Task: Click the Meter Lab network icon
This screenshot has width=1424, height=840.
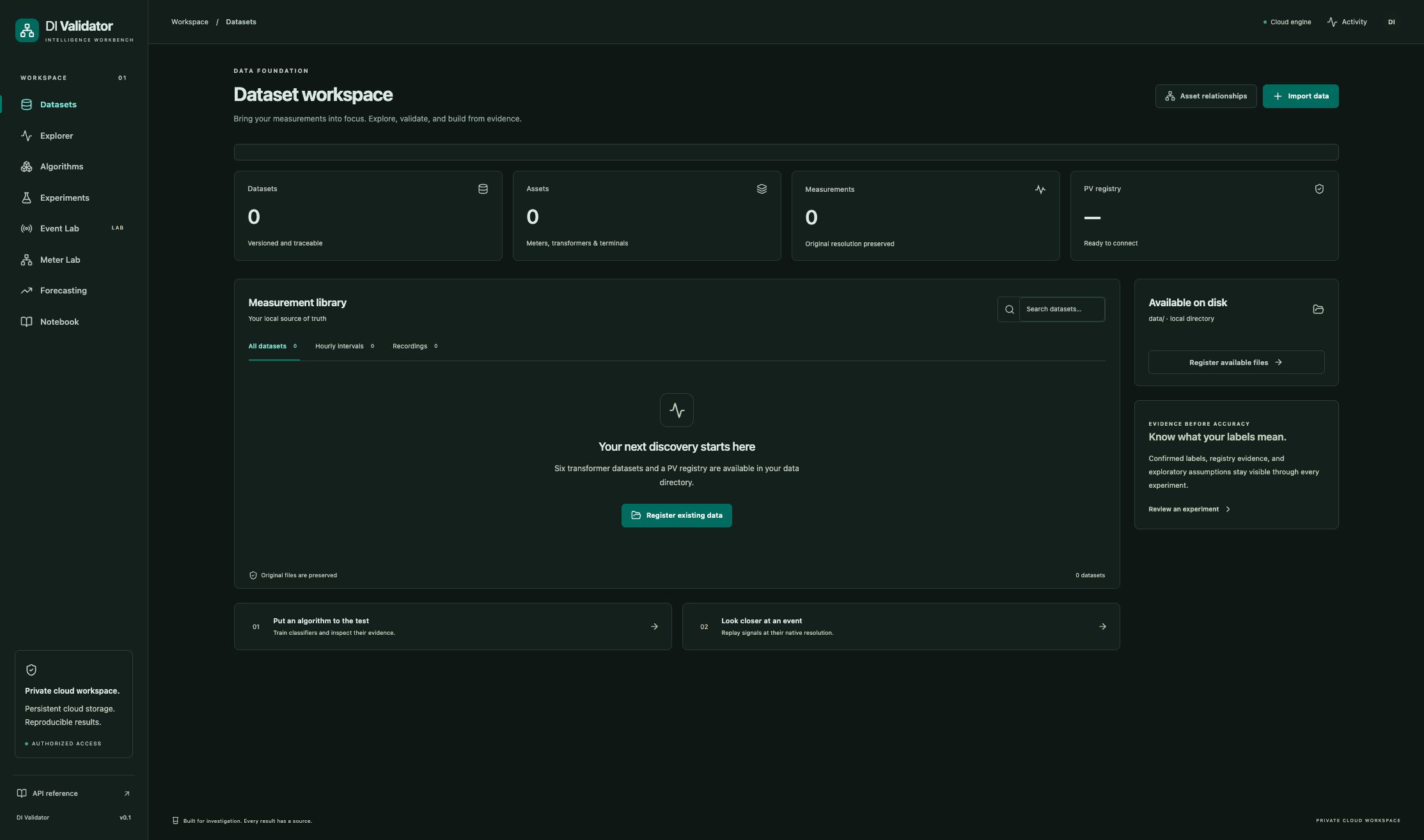Action: coord(26,260)
